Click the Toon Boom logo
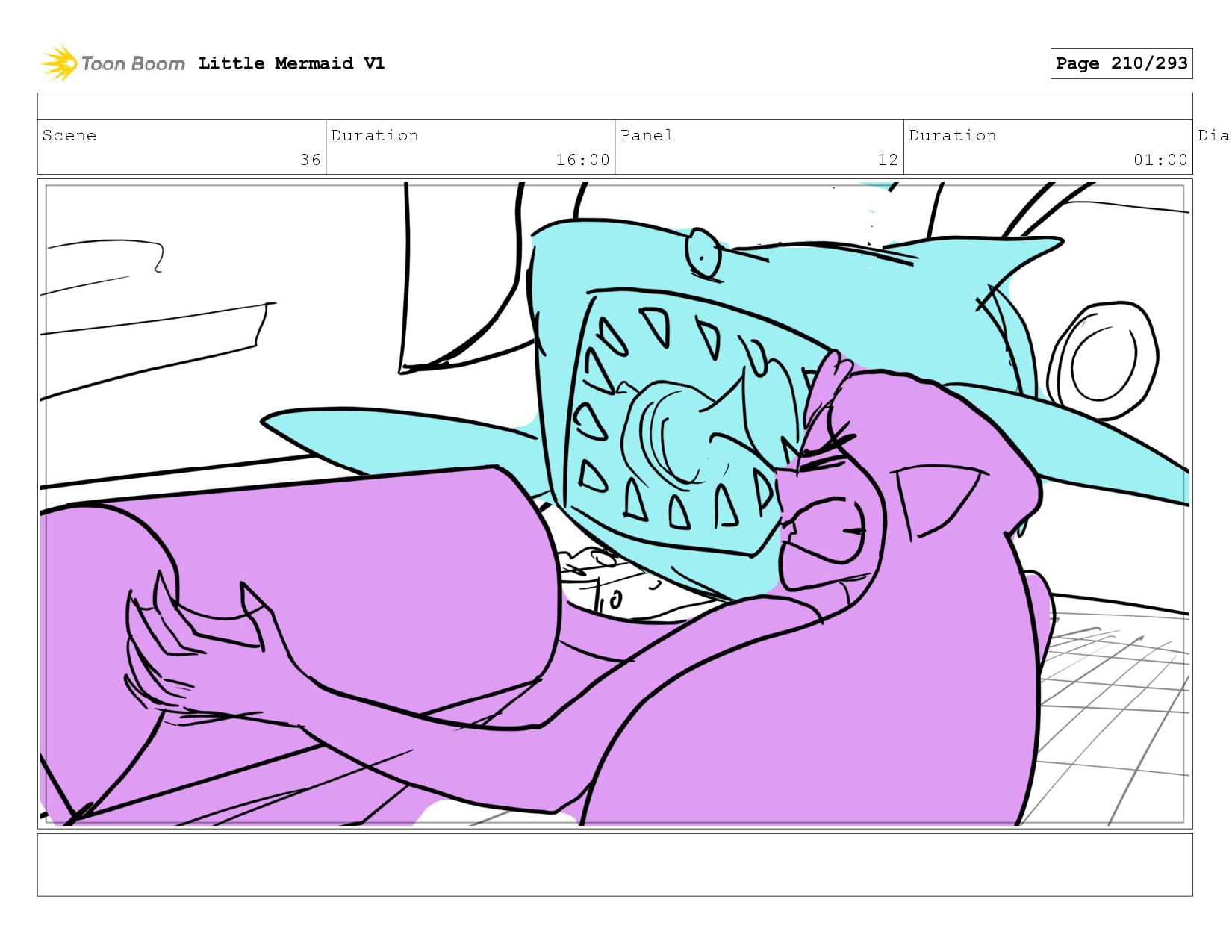 pyautogui.click(x=112, y=63)
